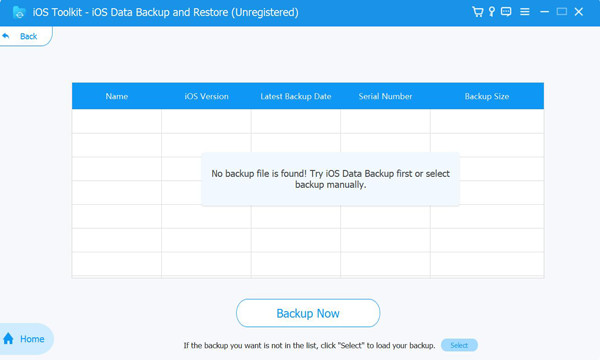Click the Home house icon
Image resolution: width=600 pixels, height=360 pixels.
tap(8, 339)
